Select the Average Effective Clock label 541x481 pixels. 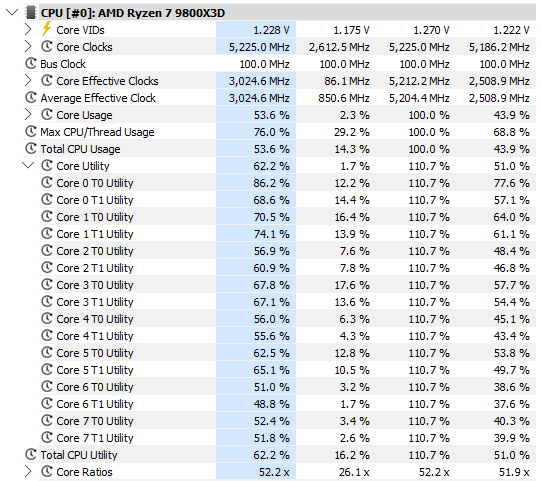click(x=98, y=98)
